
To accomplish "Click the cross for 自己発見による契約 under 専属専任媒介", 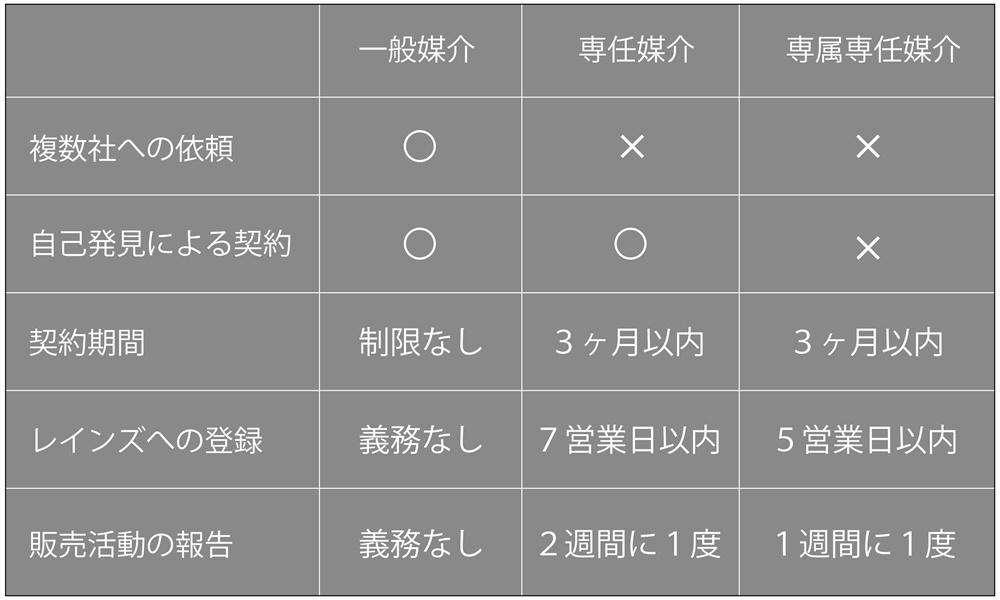I will point(868,248).
